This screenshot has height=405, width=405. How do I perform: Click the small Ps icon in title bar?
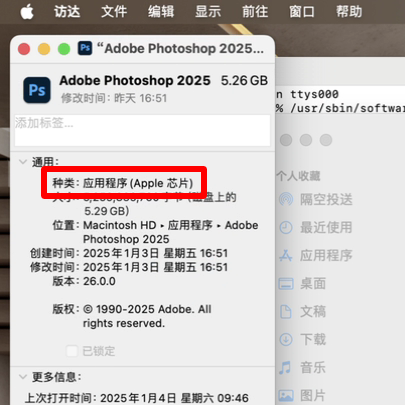[x=85, y=48]
